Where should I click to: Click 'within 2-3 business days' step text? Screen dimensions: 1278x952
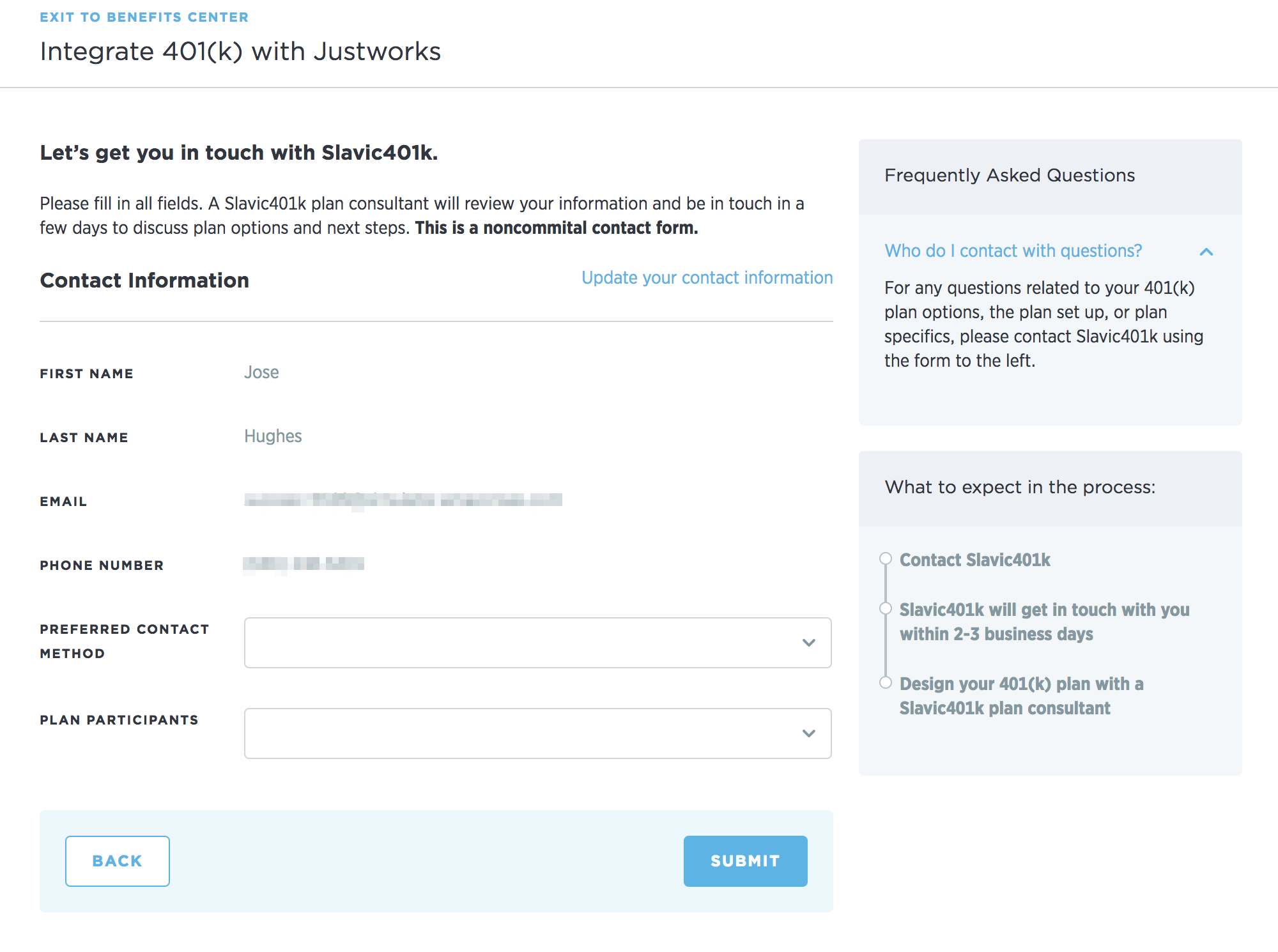pyautogui.click(x=996, y=634)
